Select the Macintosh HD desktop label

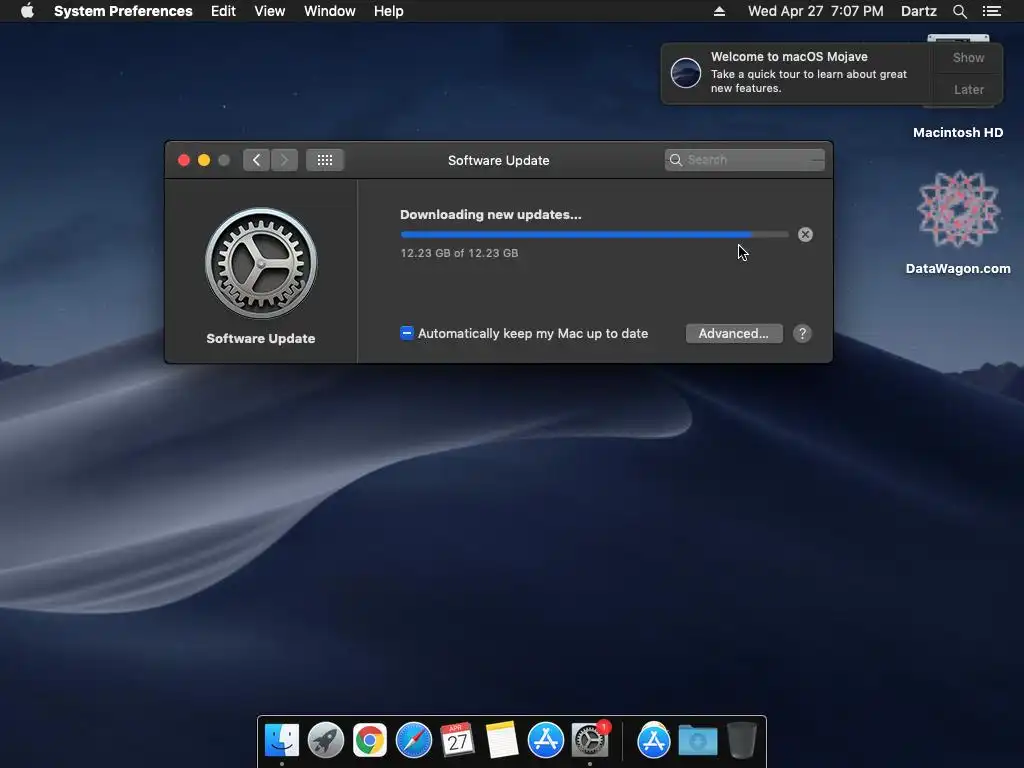[x=957, y=133]
